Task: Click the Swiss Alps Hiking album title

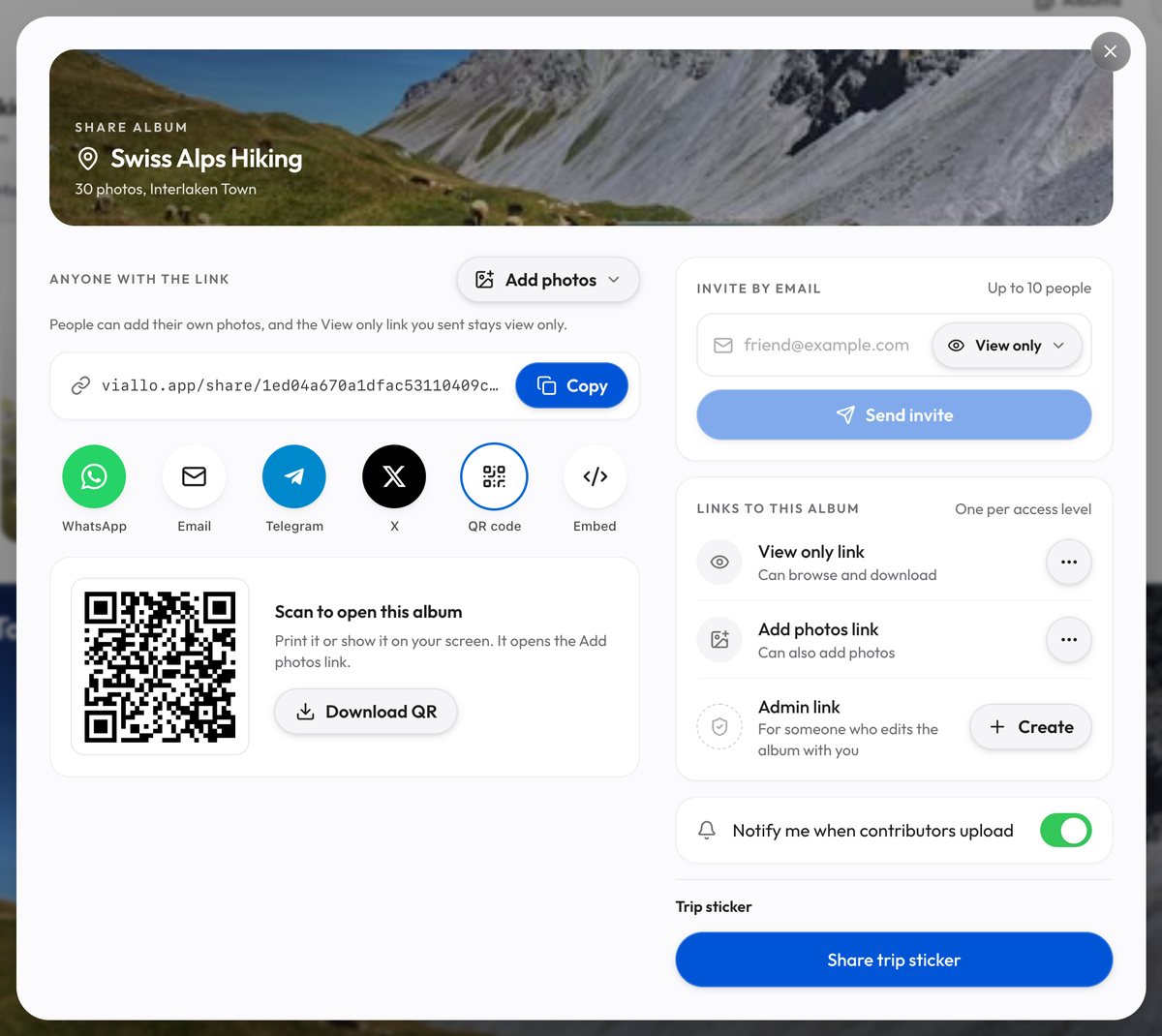Action: [x=206, y=159]
